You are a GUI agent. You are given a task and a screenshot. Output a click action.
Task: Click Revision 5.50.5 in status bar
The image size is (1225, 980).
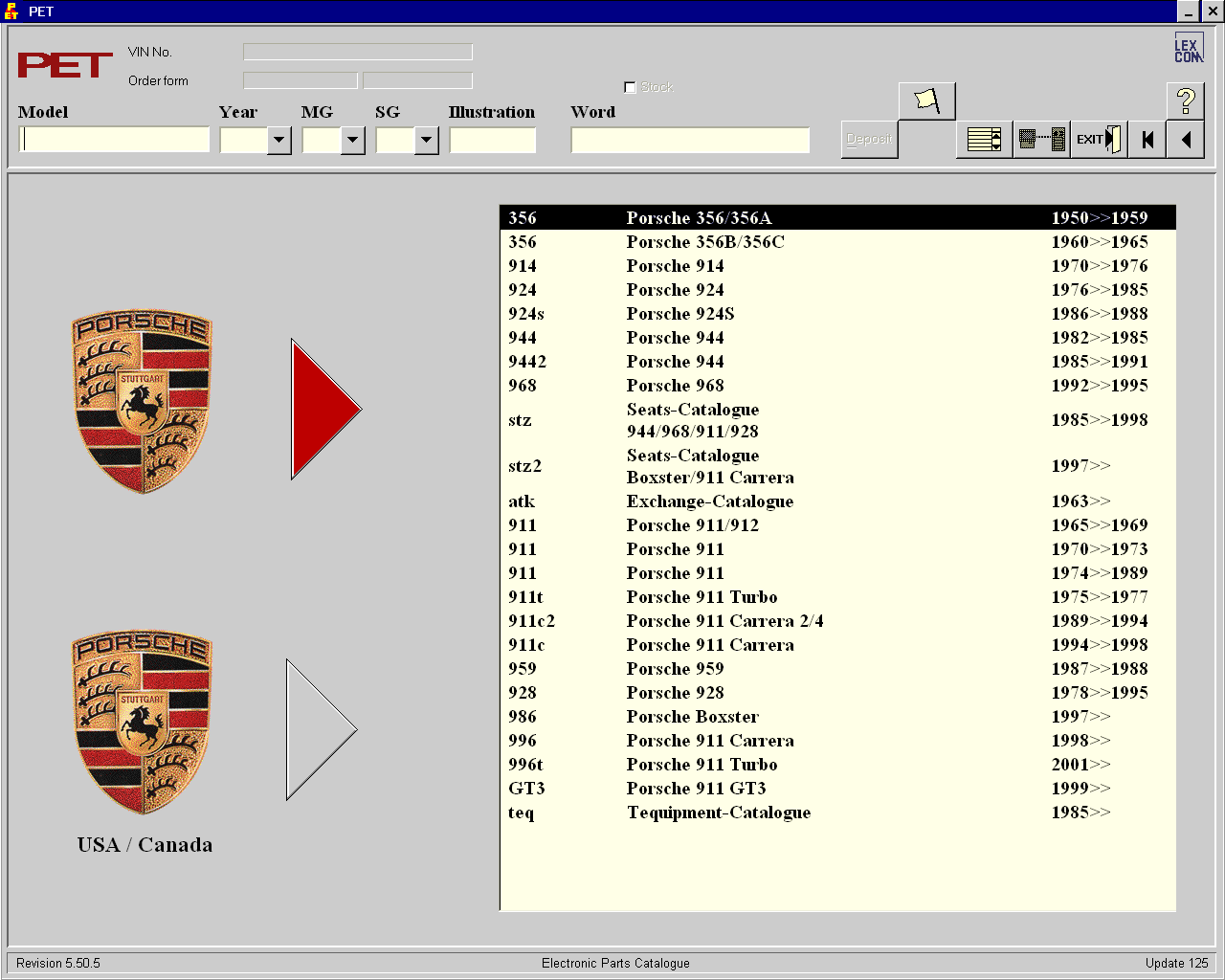[58, 963]
